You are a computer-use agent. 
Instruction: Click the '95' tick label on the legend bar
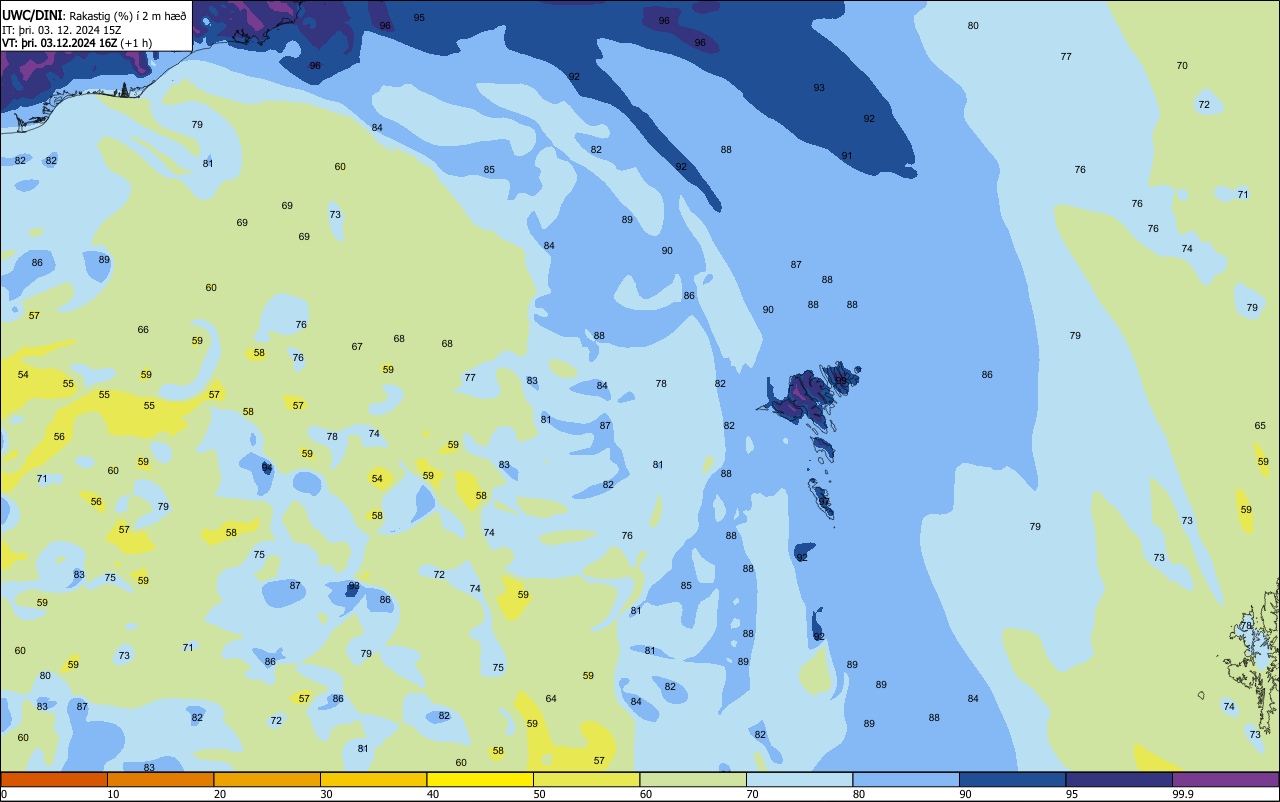[x=1072, y=794]
